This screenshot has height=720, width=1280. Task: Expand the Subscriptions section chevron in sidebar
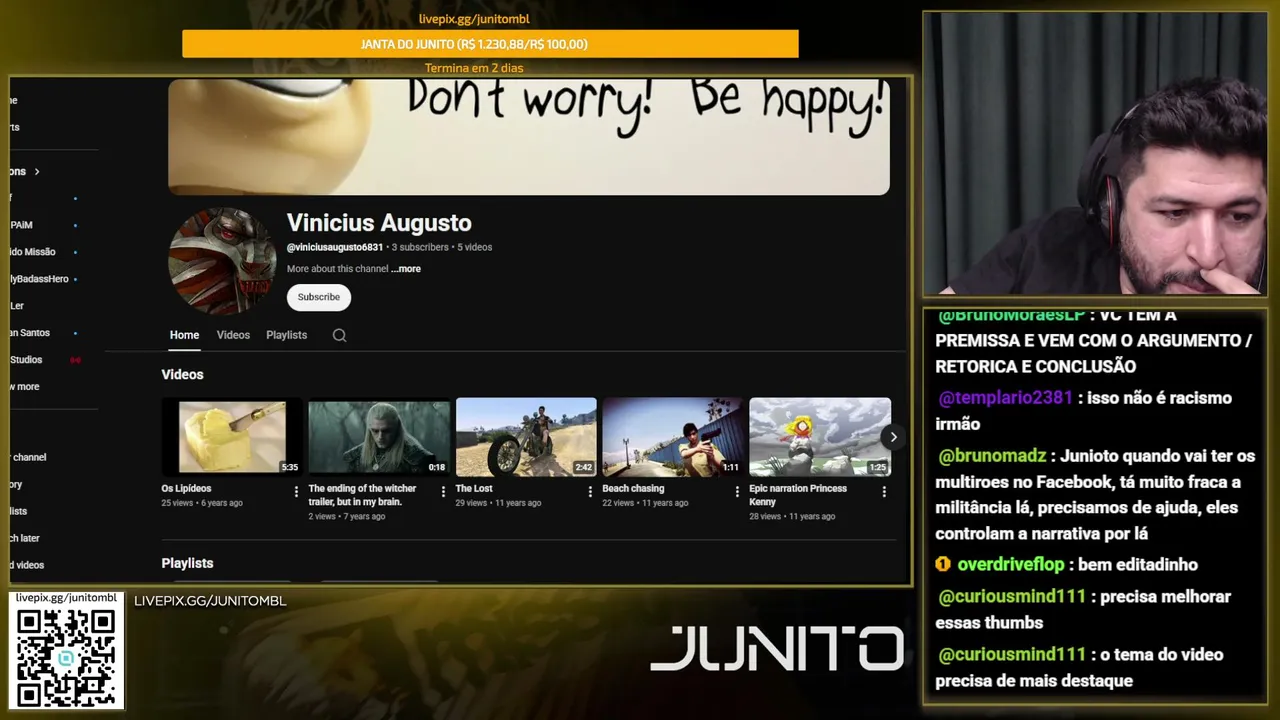[x=37, y=172]
